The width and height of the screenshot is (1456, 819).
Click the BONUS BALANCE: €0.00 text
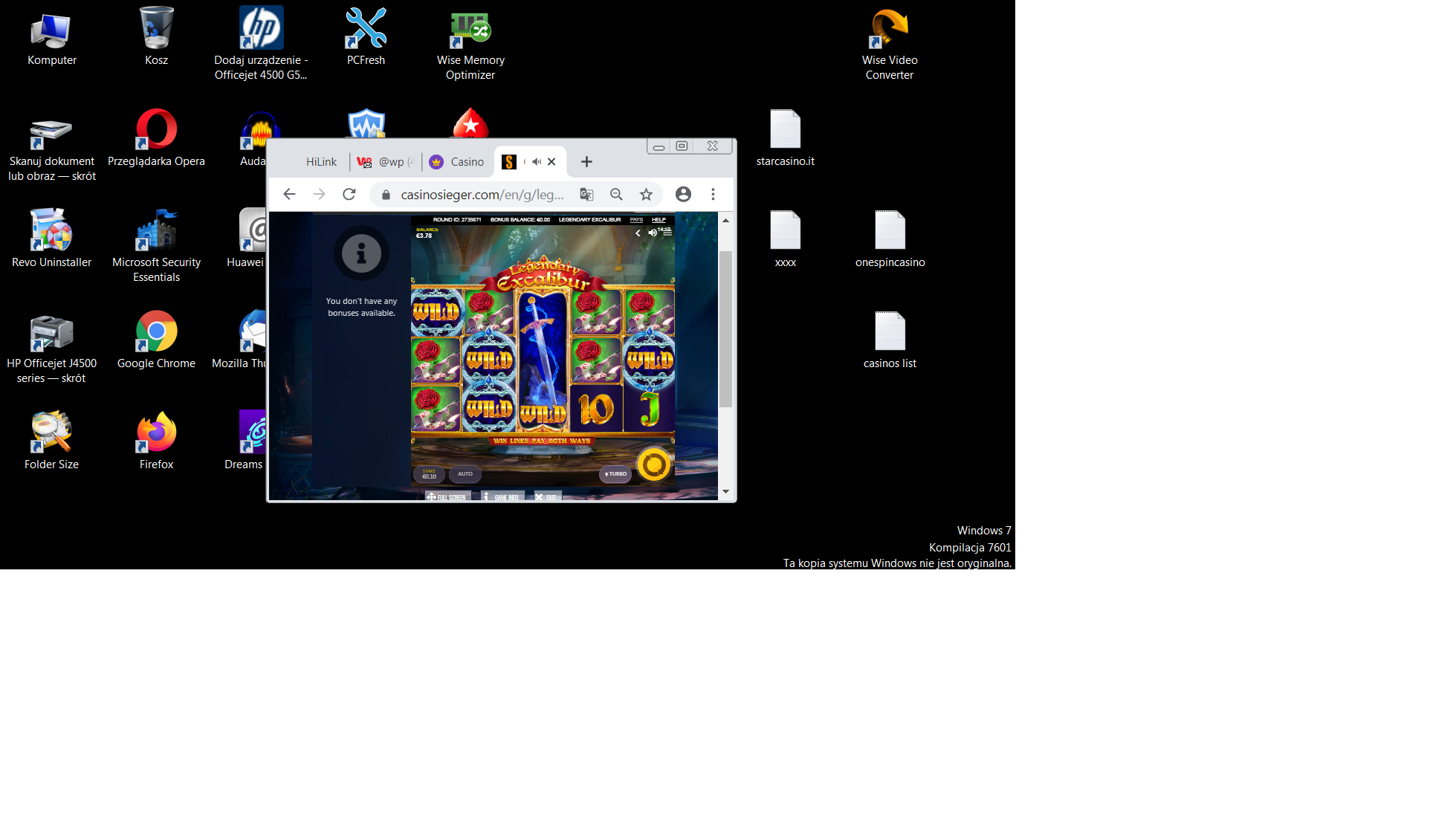click(520, 220)
